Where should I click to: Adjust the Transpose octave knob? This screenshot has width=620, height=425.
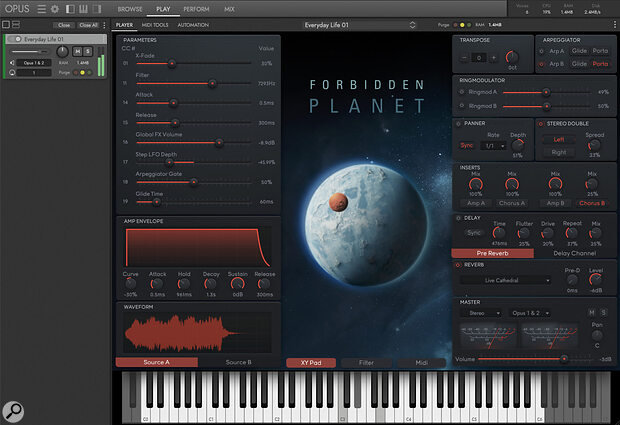point(512,57)
